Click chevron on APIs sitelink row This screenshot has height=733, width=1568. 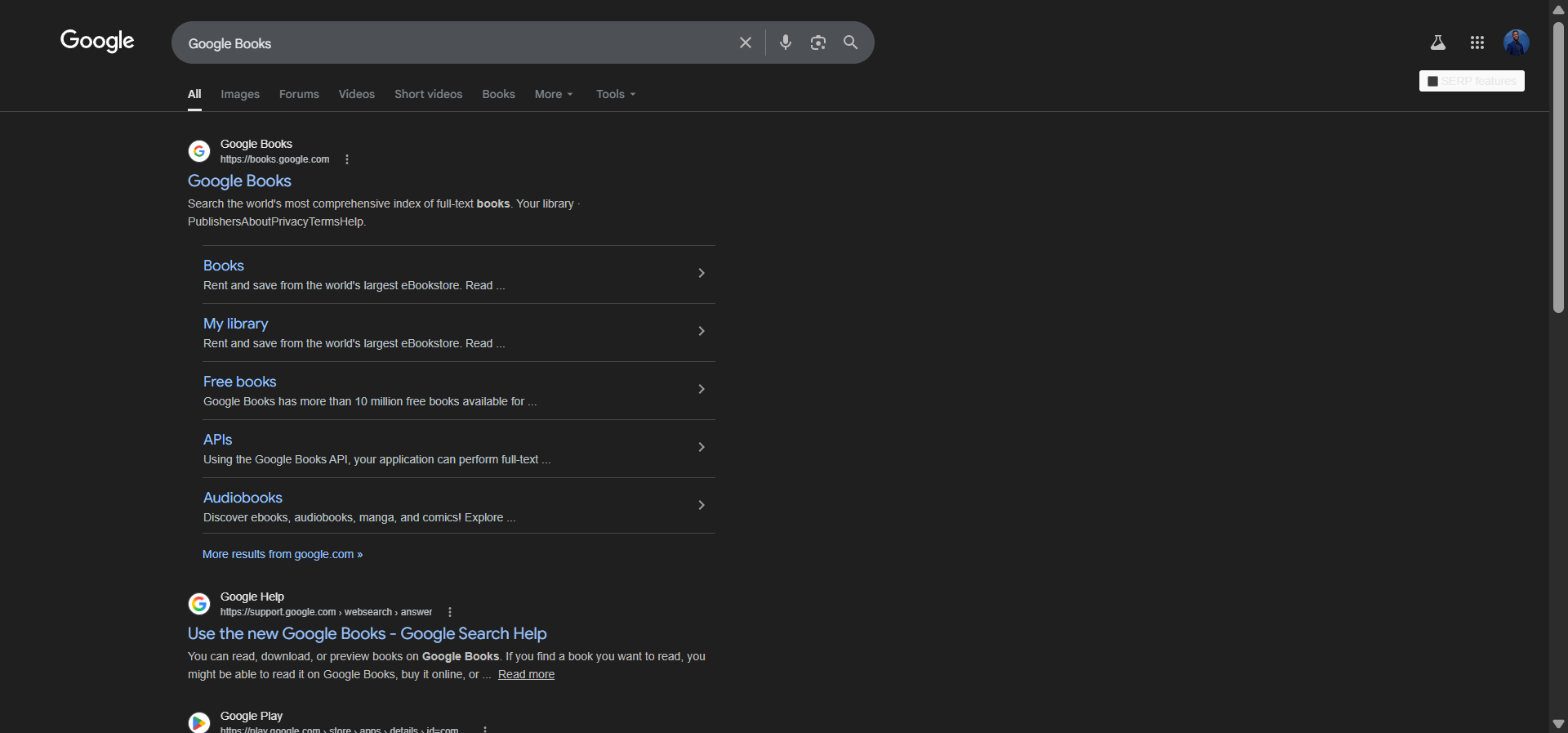pos(701,447)
